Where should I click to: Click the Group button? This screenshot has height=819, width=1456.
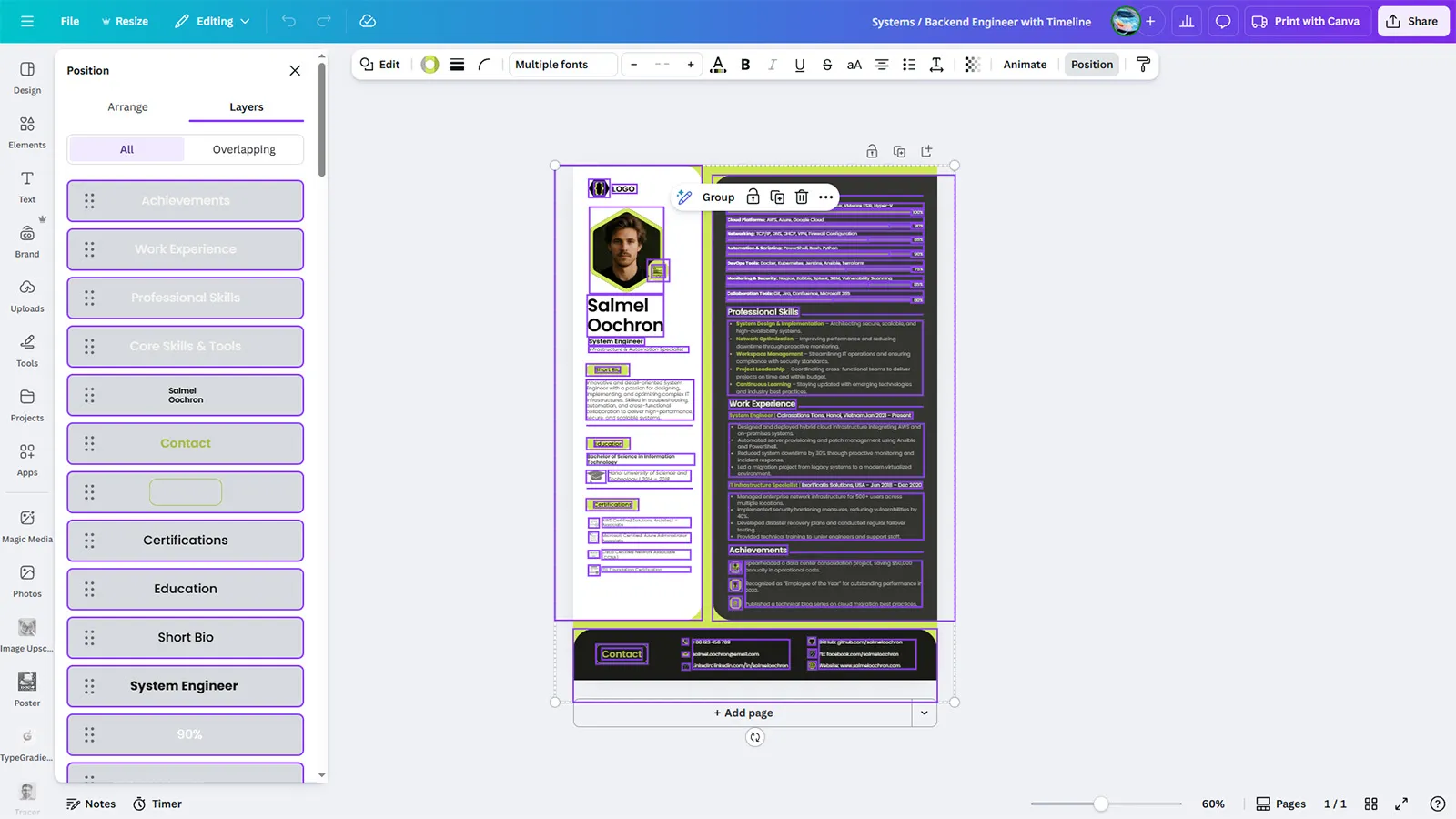[718, 197]
